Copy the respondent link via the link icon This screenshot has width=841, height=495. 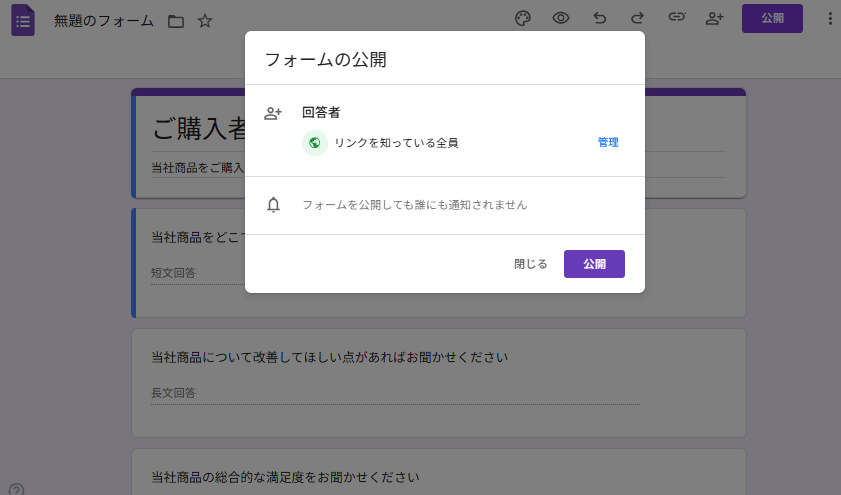pyautogui.click(x=676, y=18)
